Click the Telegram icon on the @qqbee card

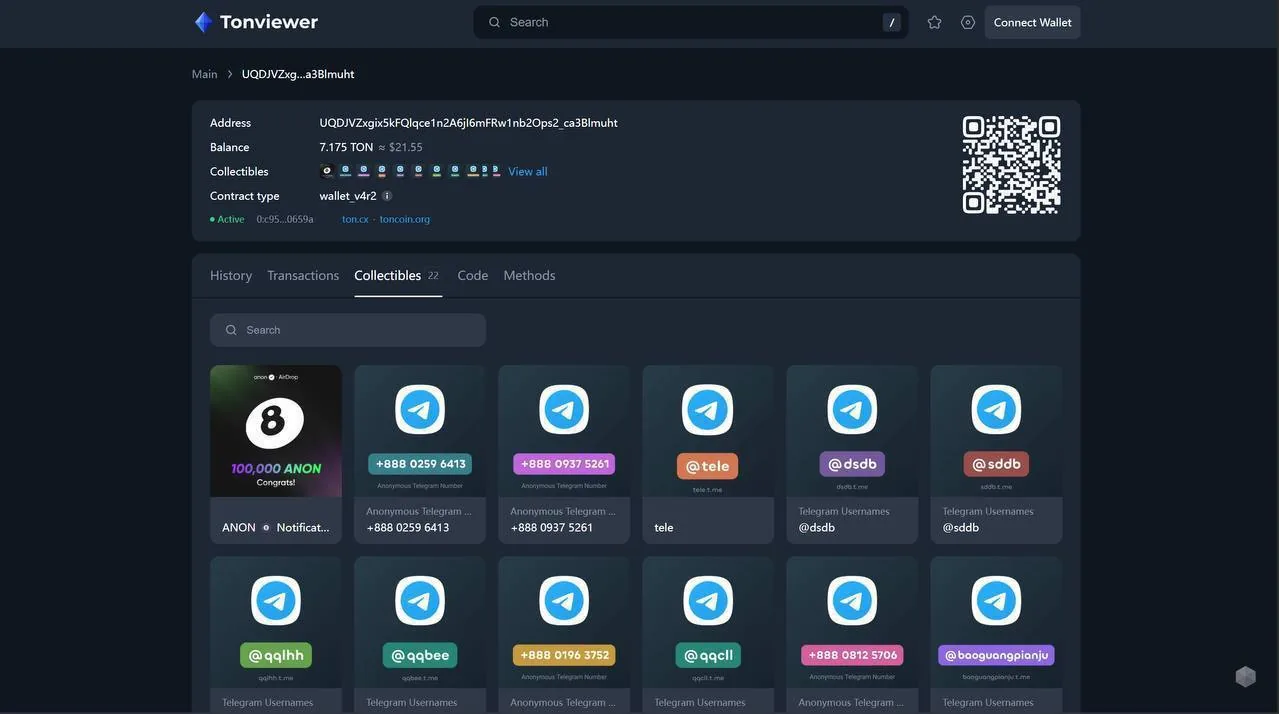(x=420, y=601)
